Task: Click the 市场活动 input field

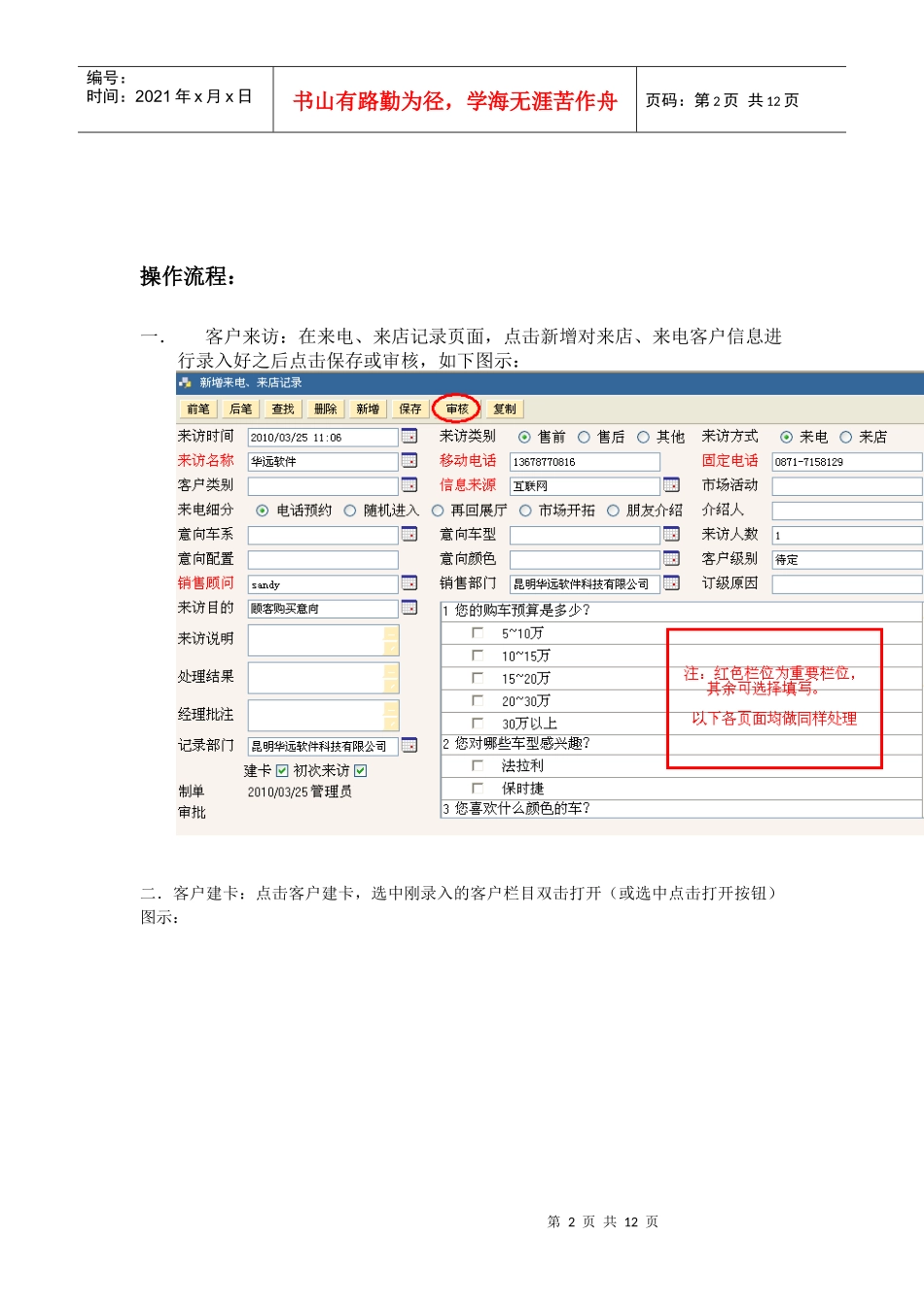Action: tap(847, 486)
